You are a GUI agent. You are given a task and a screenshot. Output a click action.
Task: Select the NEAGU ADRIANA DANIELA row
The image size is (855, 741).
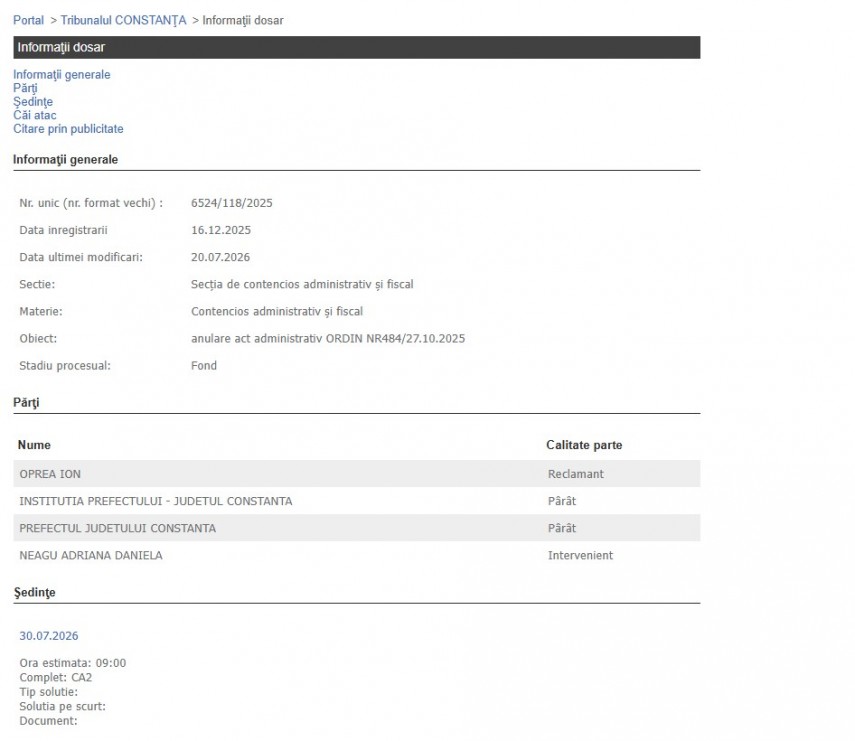click(357, 556)
